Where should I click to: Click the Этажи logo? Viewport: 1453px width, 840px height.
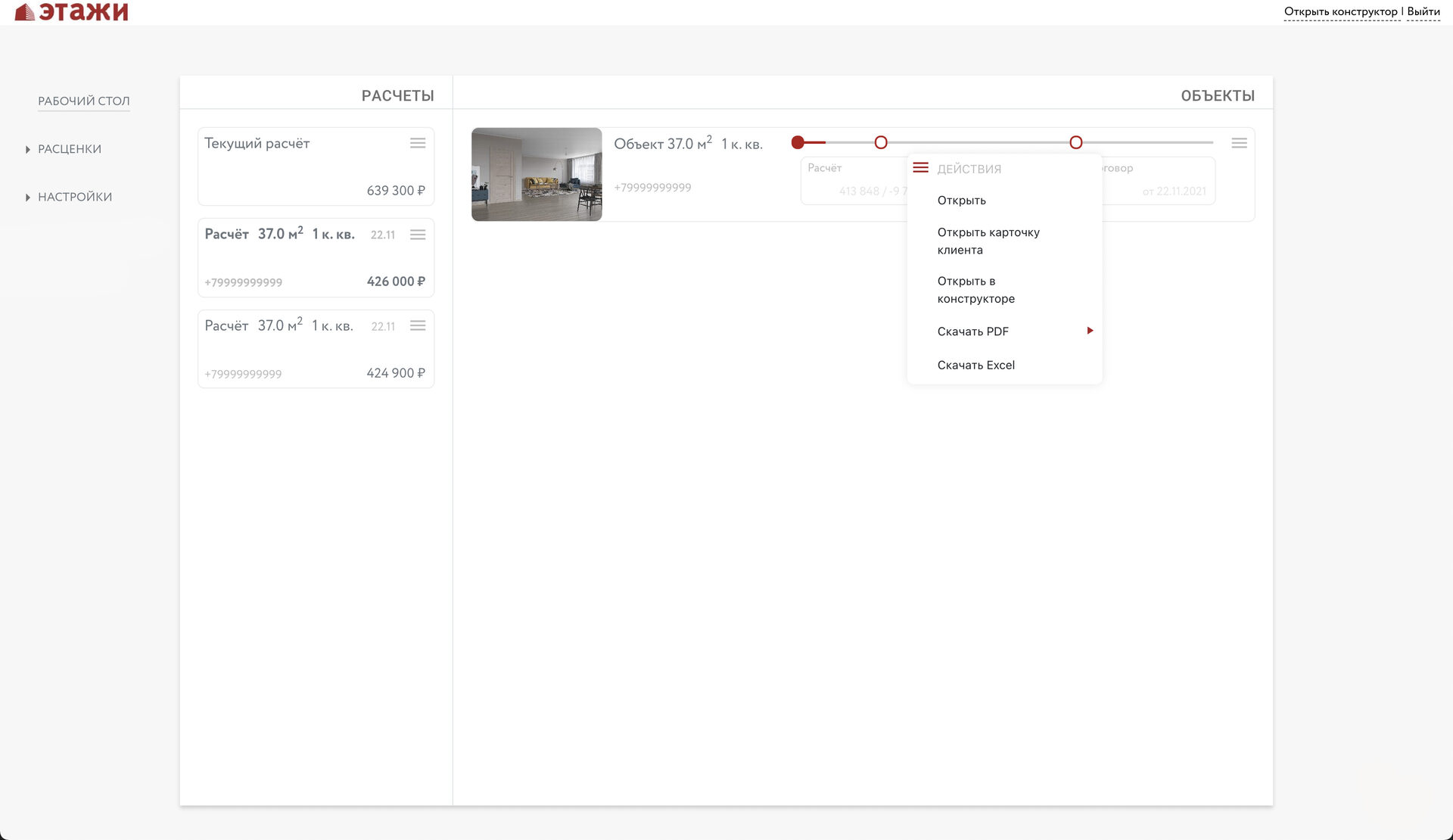(72, 11)
